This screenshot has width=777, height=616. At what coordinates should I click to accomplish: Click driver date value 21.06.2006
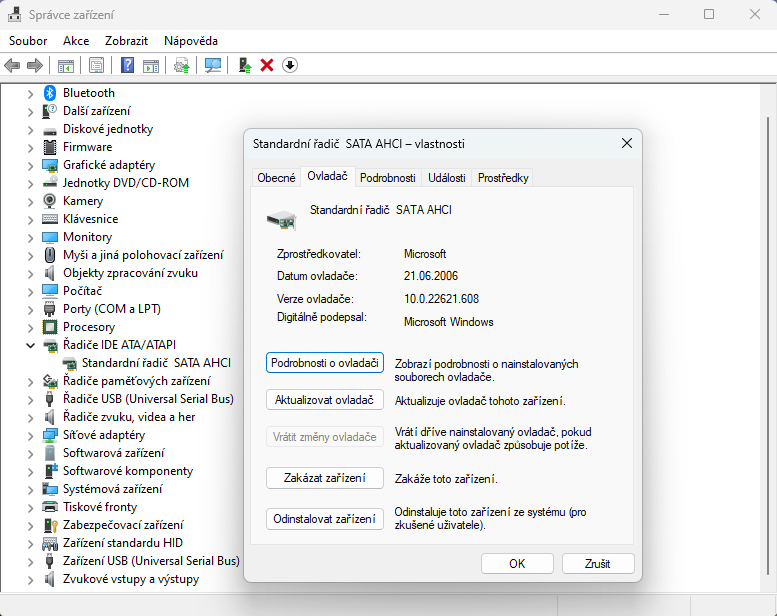[431, 276]
